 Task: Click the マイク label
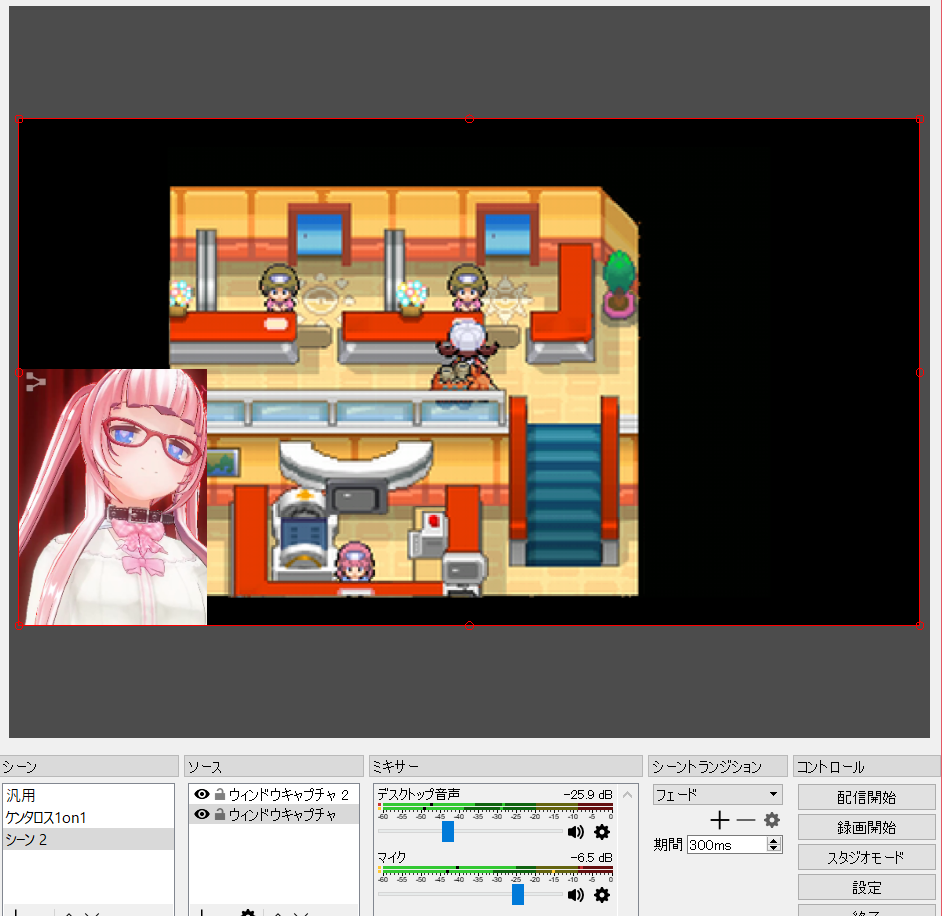pyautogui.click(x=392, y=857)
